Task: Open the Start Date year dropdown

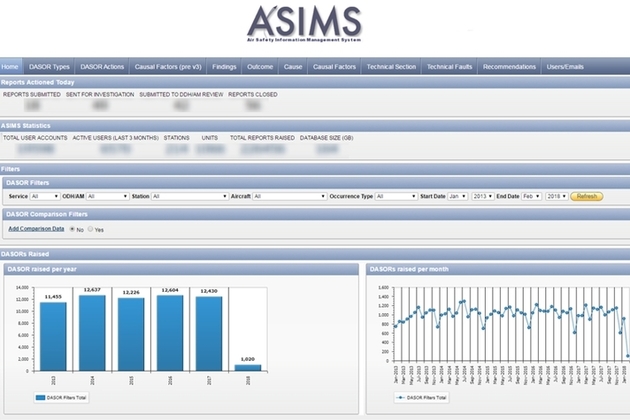Action: 483,197
